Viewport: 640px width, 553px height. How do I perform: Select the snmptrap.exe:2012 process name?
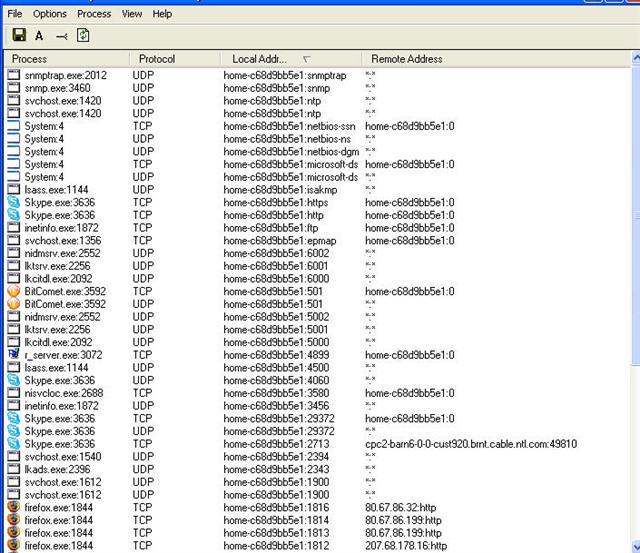click(65, 75)
